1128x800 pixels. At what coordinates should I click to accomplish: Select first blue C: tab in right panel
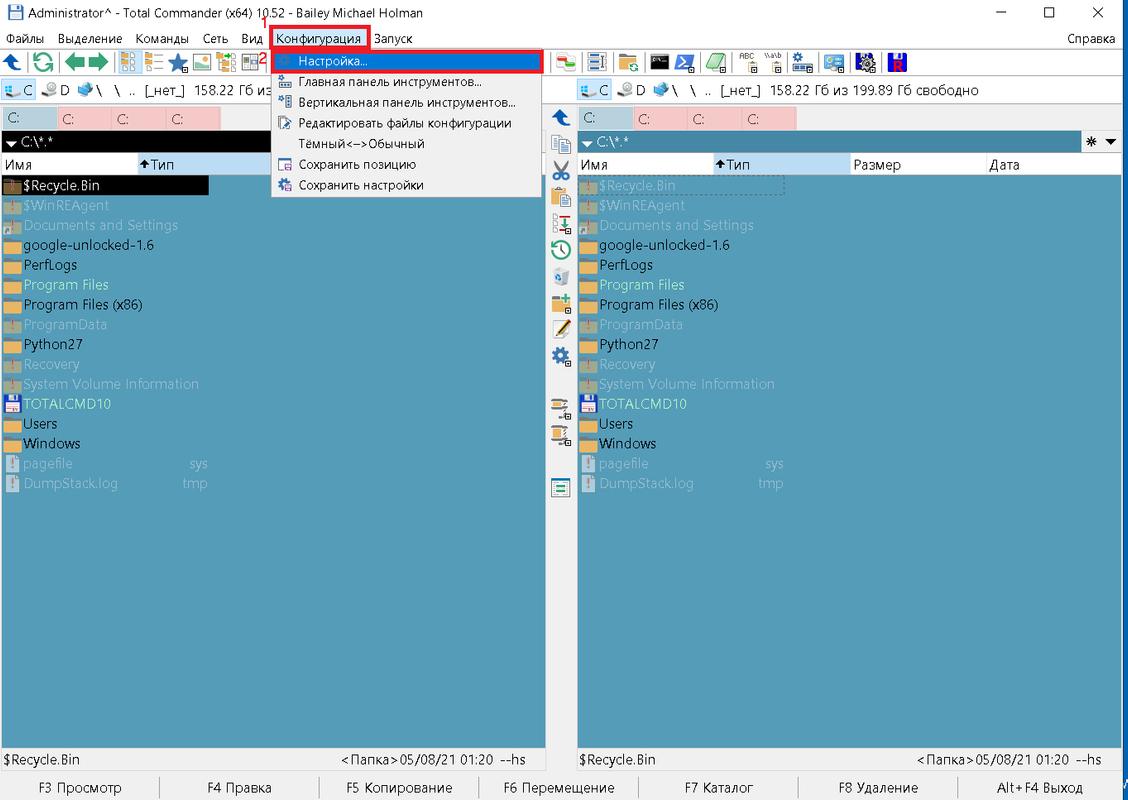[x=606, y=119]
